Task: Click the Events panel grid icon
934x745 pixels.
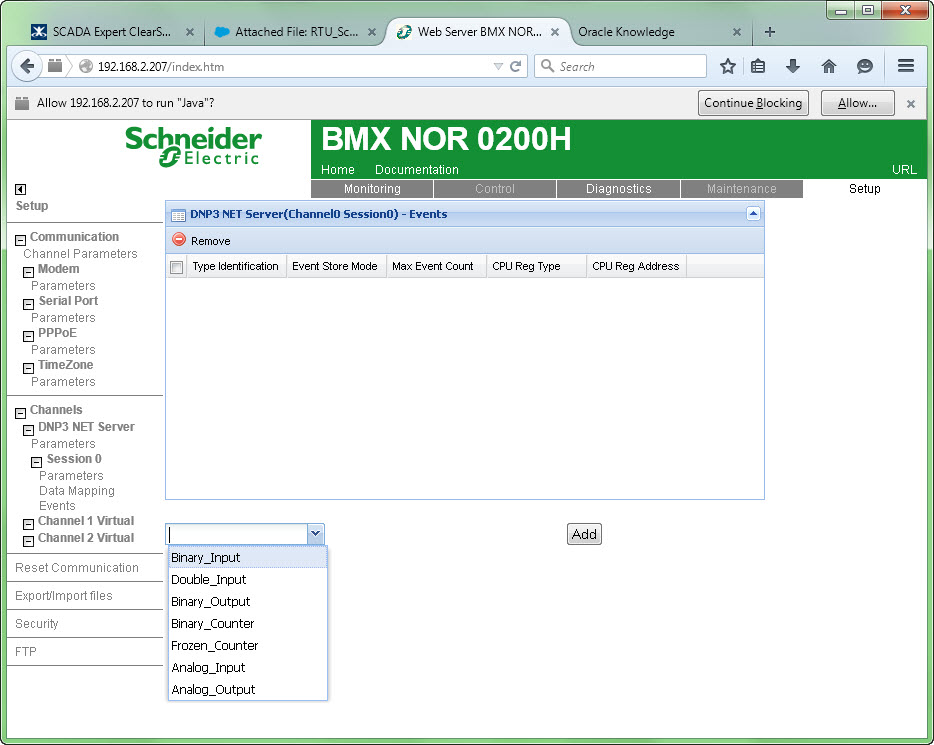Action: pyautogui.click(x=178, y=216)
